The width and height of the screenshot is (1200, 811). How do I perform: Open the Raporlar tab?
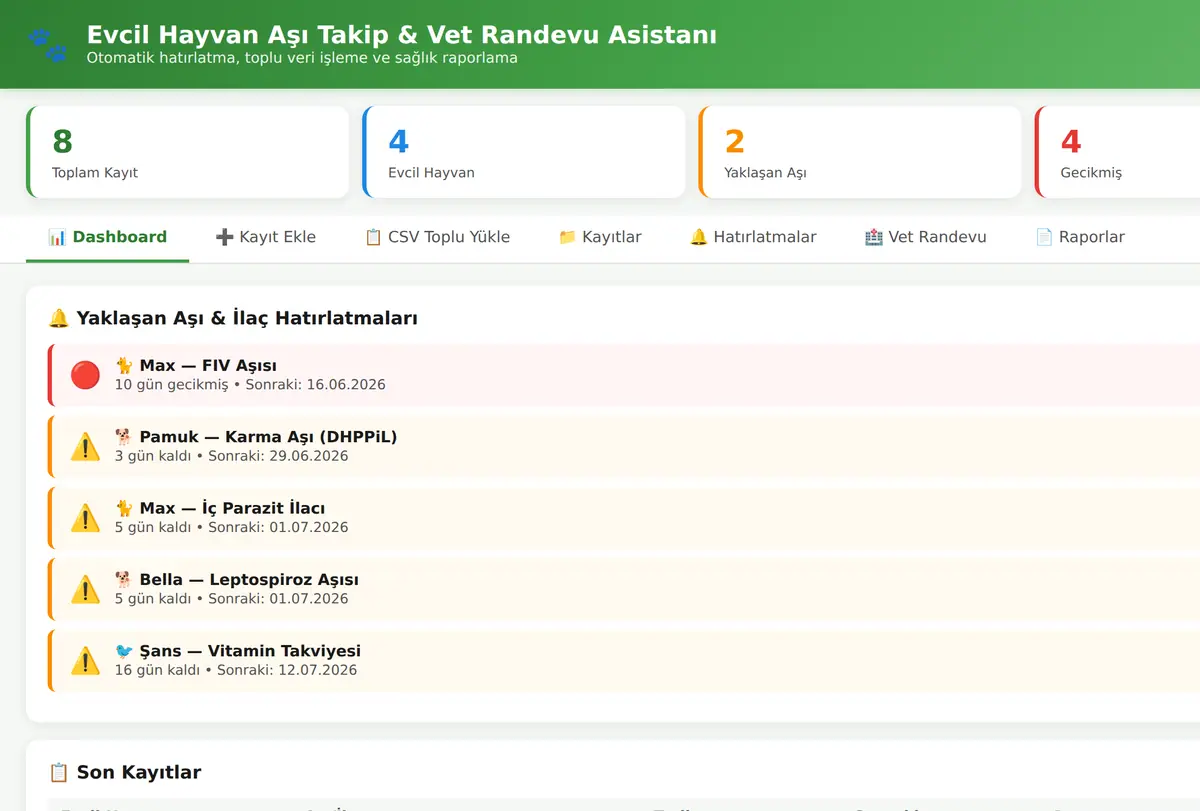[1079, 237]
